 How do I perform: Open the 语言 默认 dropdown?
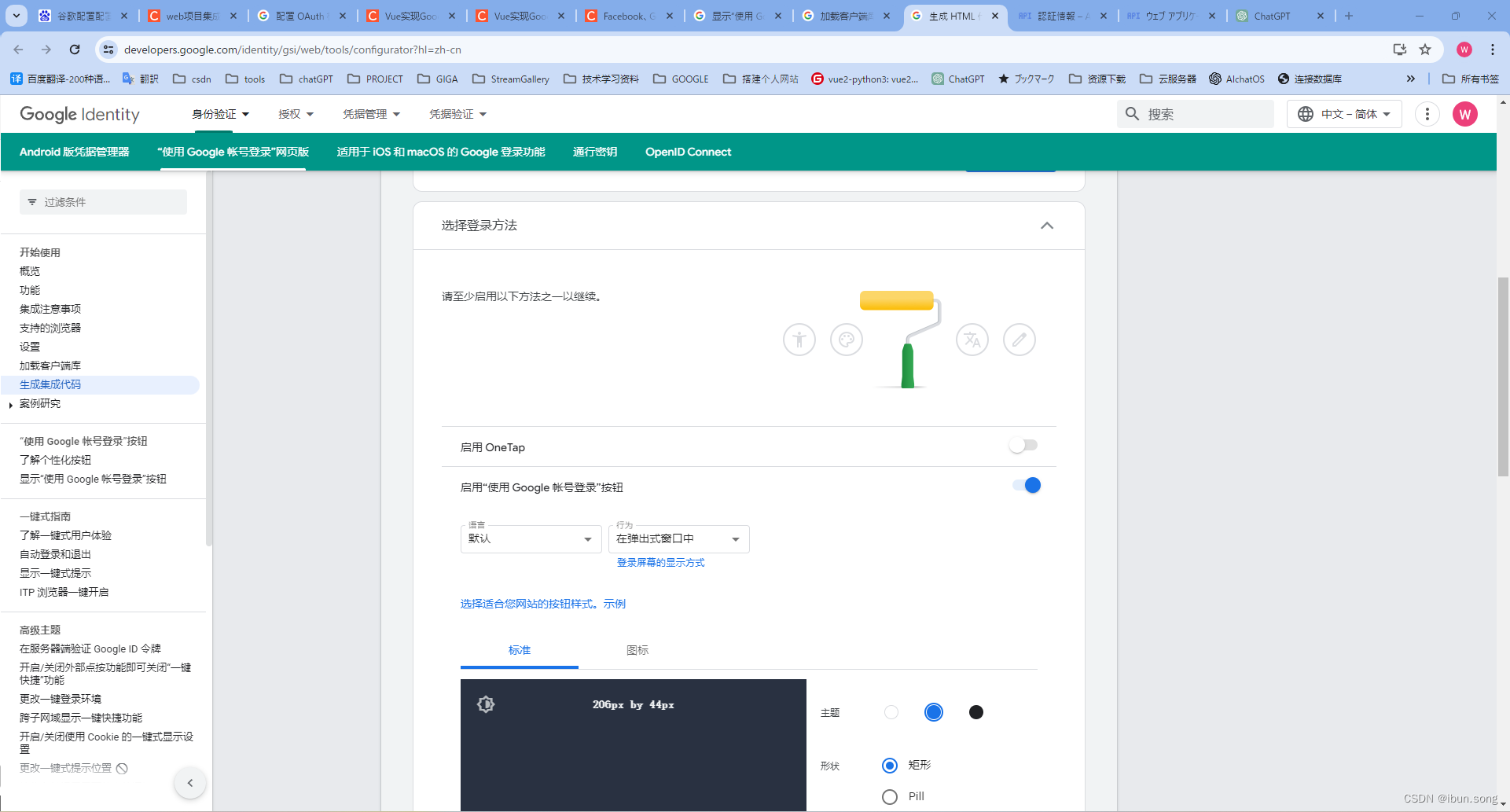[531, 539]
